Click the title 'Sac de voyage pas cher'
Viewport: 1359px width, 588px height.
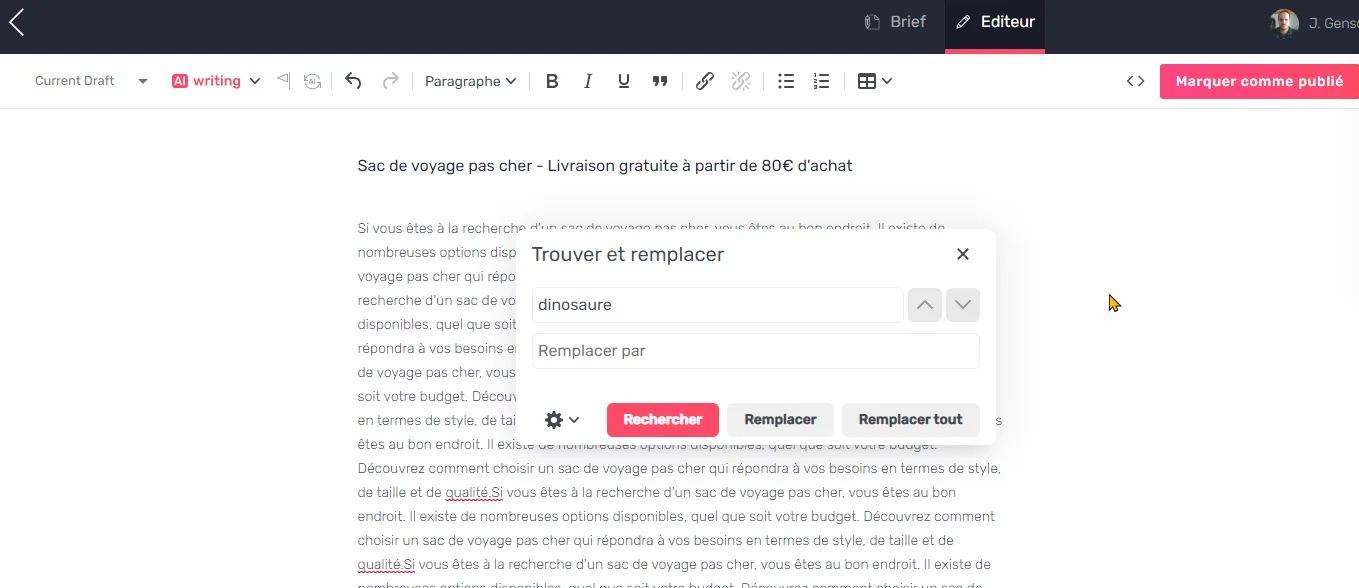tap(445, 166)
